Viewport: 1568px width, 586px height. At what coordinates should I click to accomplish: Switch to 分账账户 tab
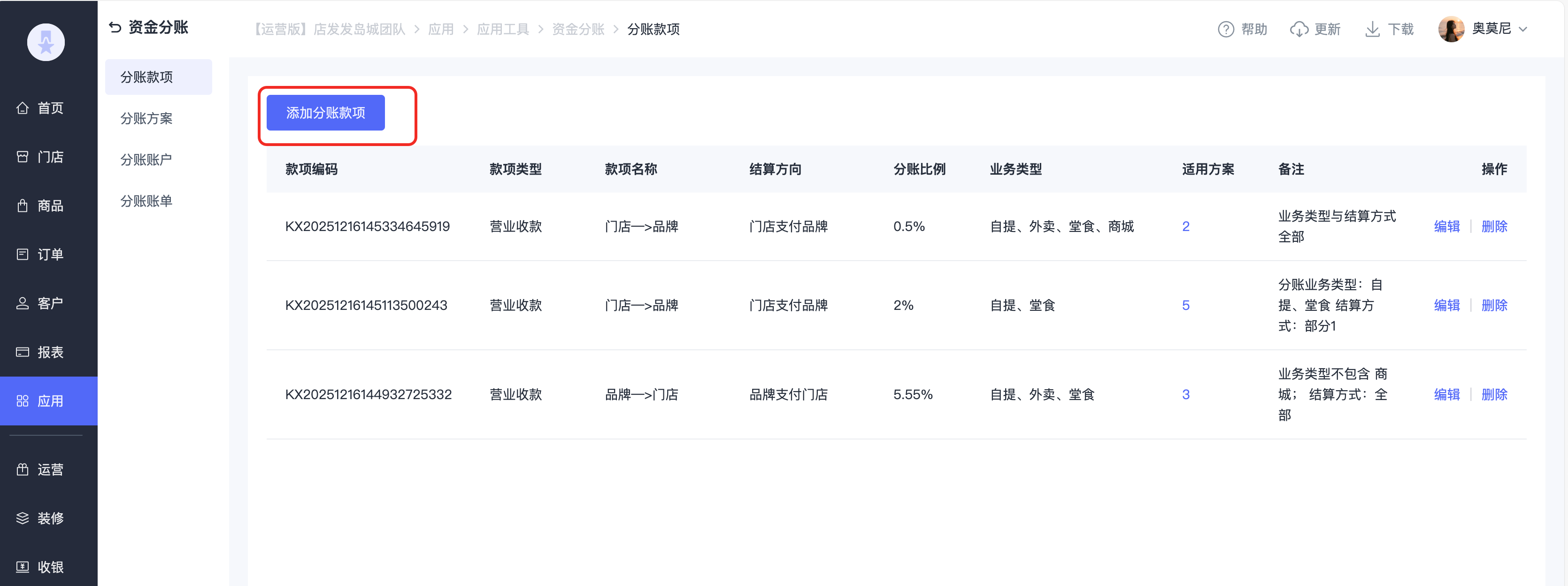pos(146,160)
